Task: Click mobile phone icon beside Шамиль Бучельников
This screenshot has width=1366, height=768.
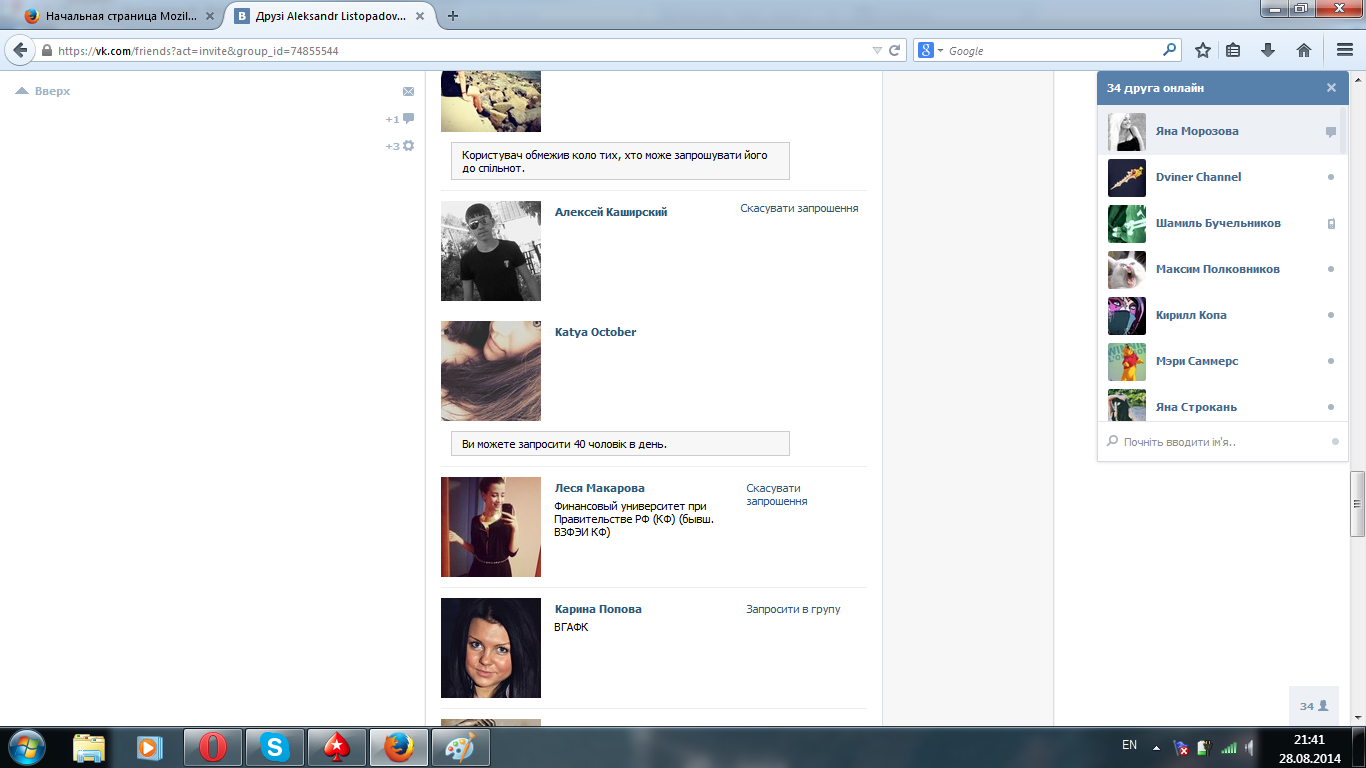Action: 1331,223
